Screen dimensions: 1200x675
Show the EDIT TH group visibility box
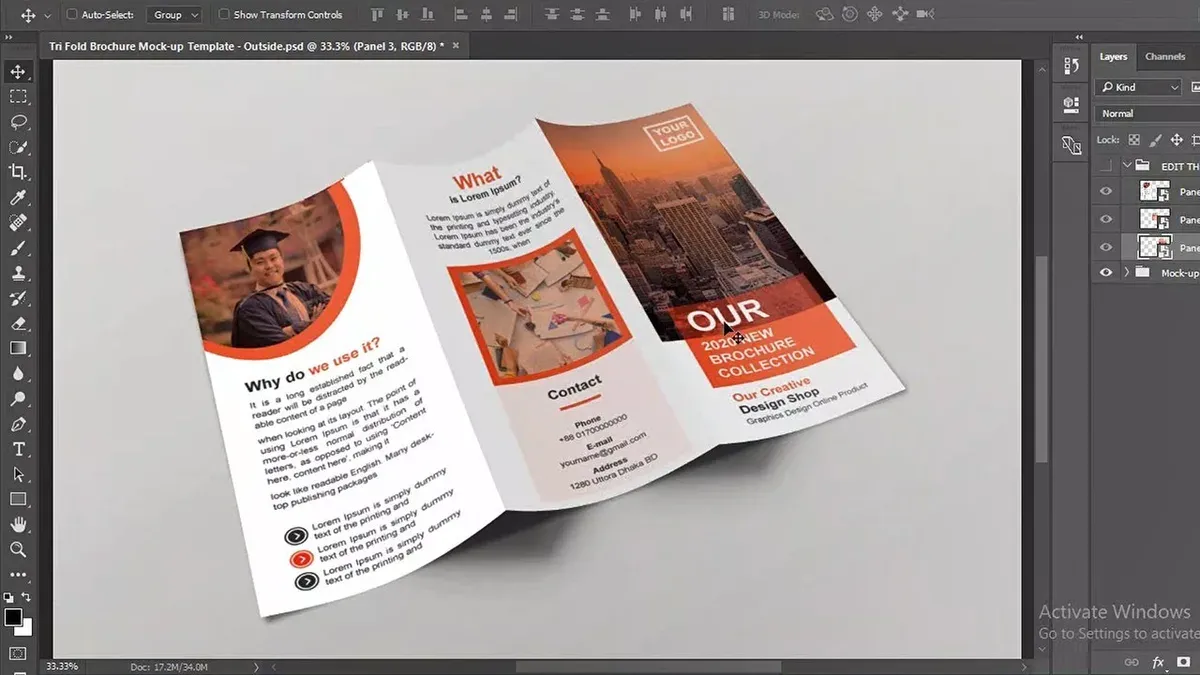pyautogui.click(x=1106, y=166)
